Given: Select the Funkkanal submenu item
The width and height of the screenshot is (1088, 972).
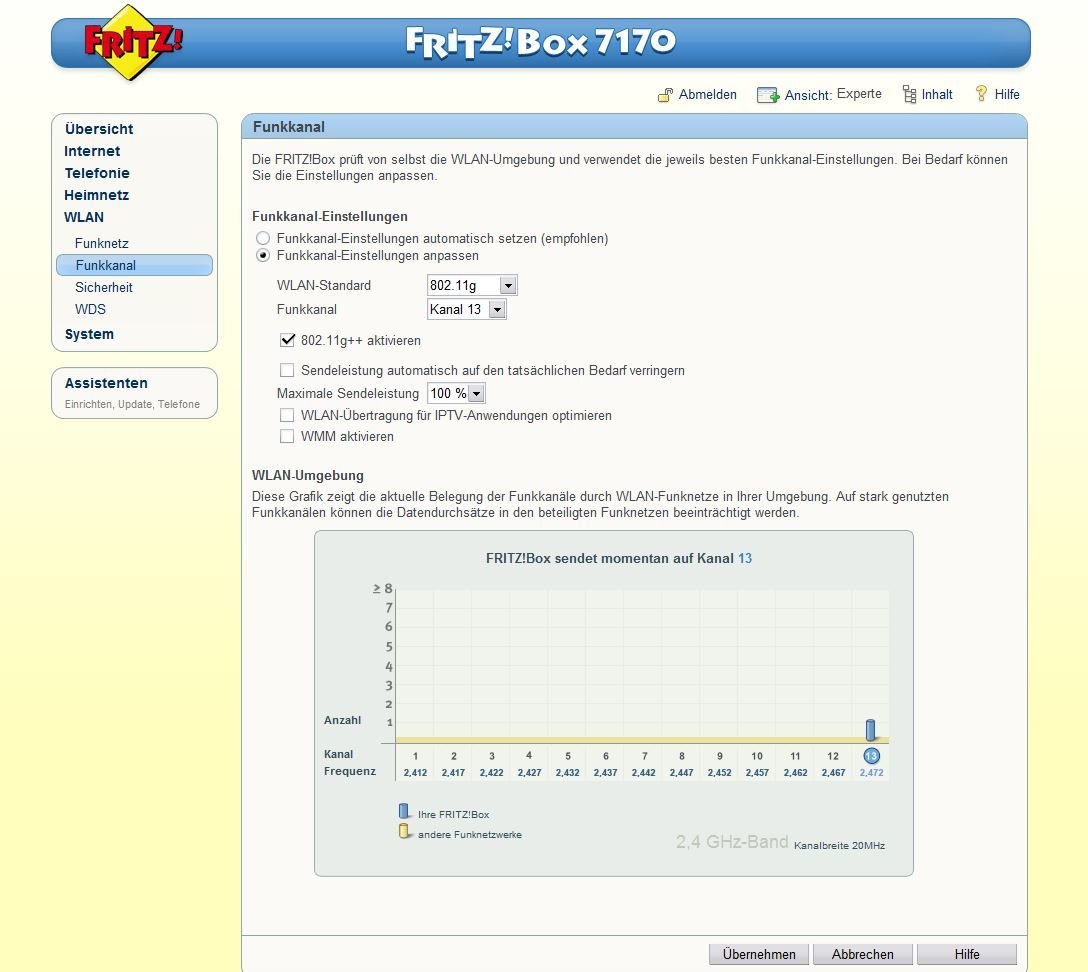Looking at the screenshot, I should click(135, 265).
